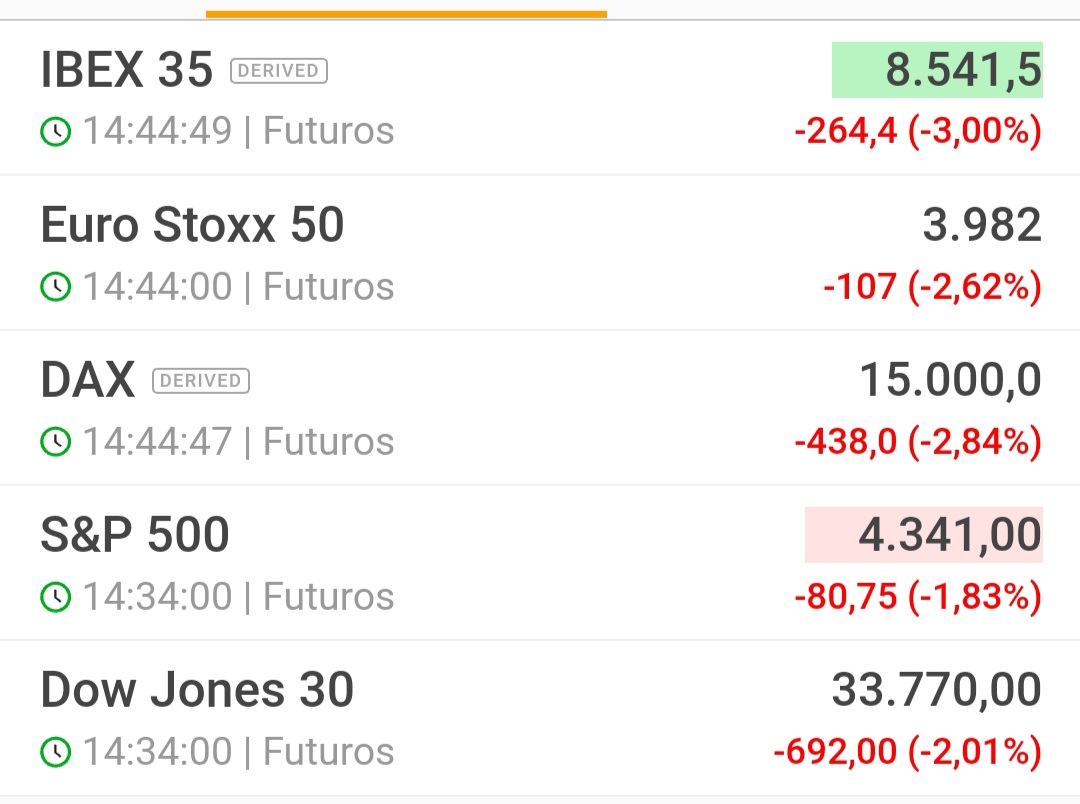
Task: Tap the clock icon in the DAX row
Action: point(56,442)
